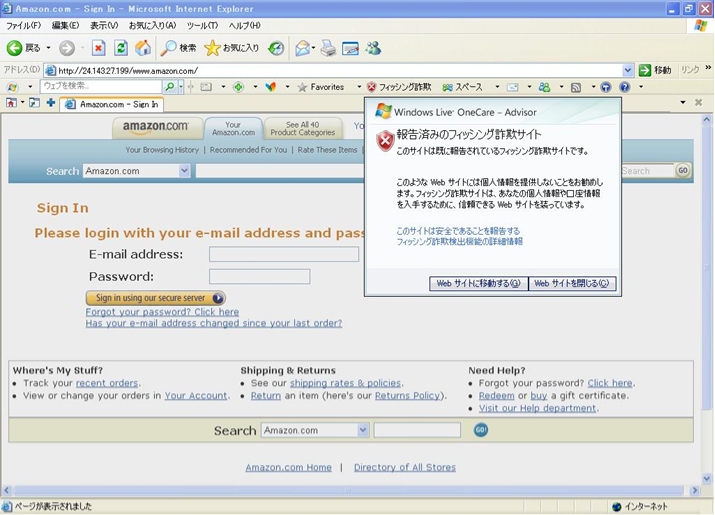The width and height of the screenshot is (715, 515).
Task: Open the Search (検索) toolbar button
Action: coord(178,48)
